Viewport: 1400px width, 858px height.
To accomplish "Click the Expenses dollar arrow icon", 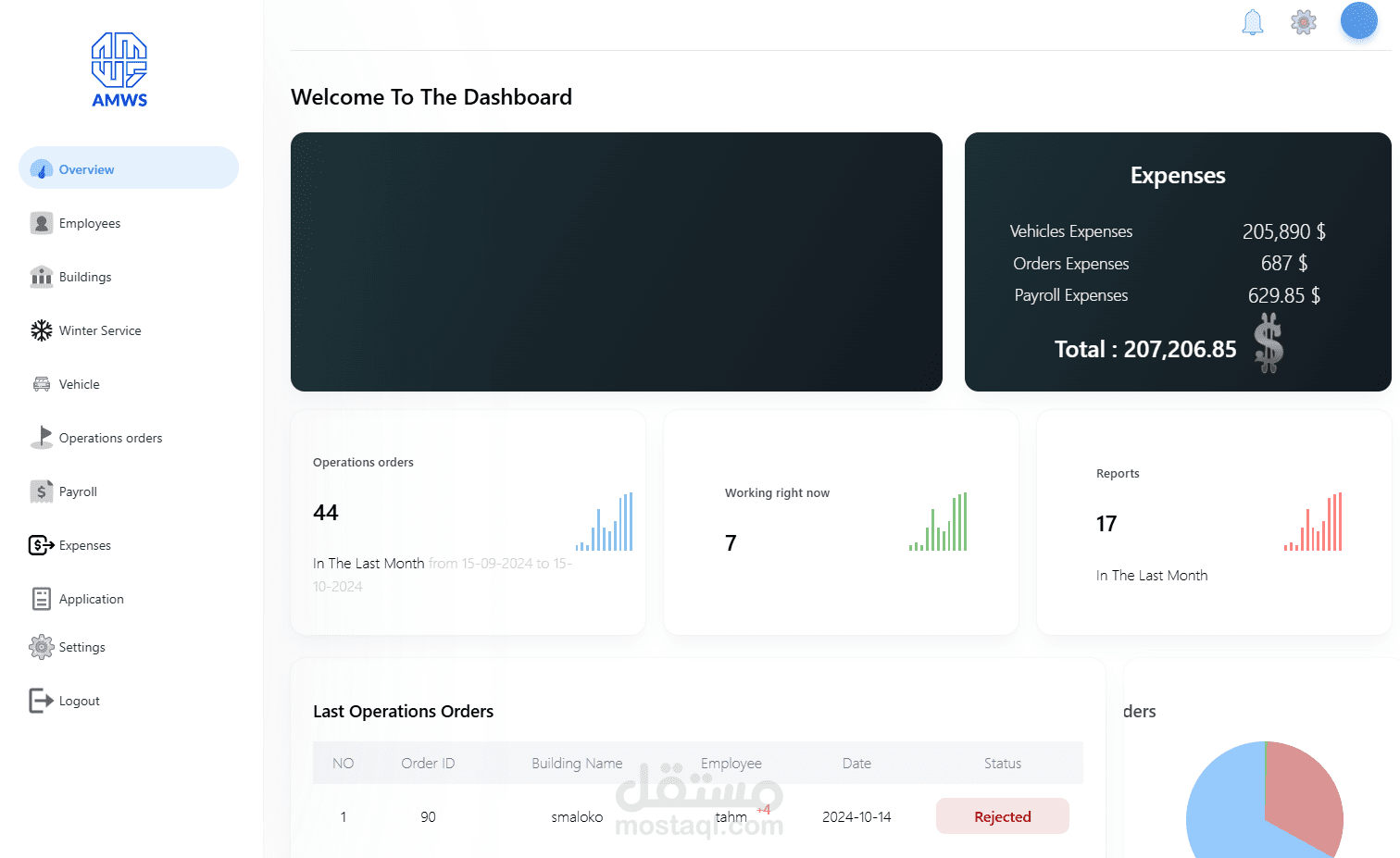I will tap(42, 545).
